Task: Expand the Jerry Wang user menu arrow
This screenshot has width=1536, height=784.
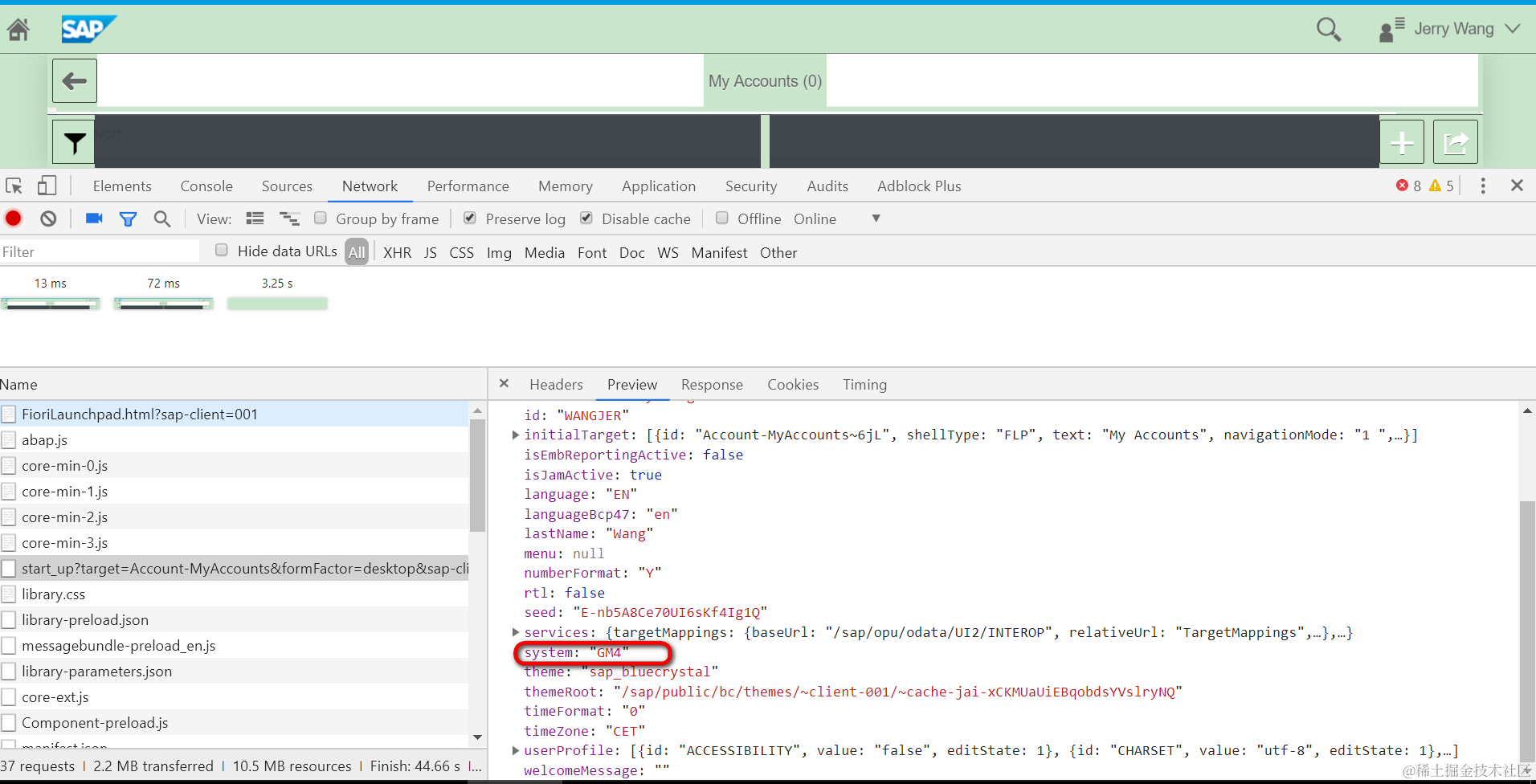Action: point(1513,29)
